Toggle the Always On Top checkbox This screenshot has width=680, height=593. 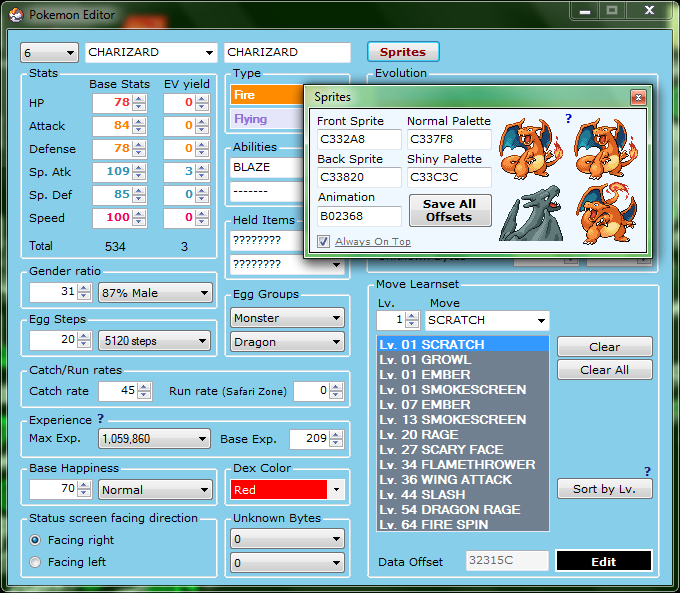point(323,241)
